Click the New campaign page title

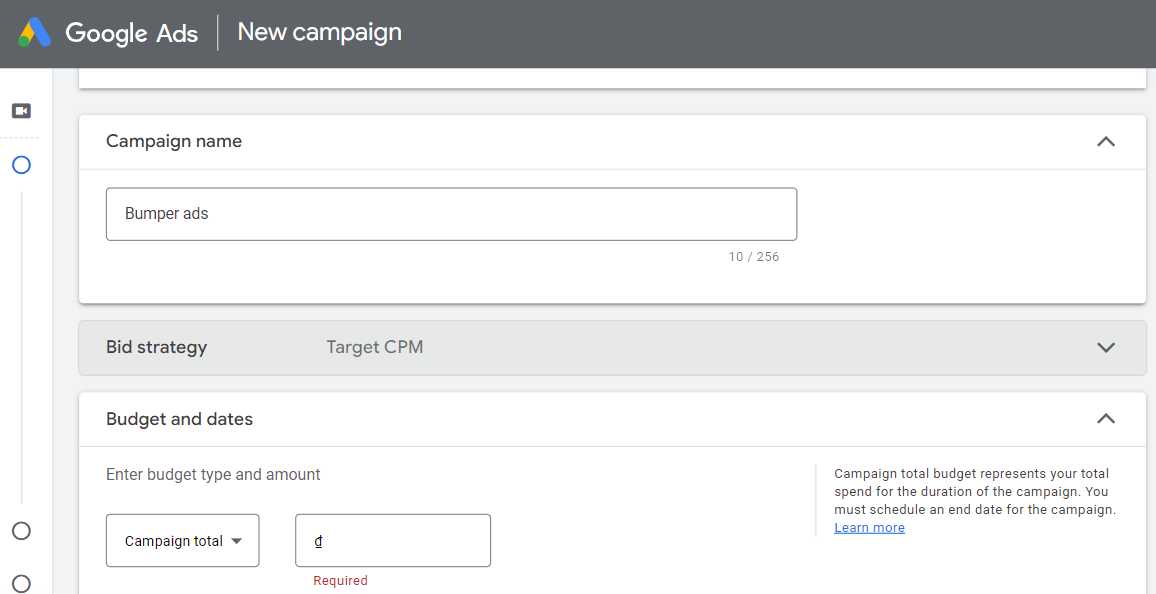319,32
